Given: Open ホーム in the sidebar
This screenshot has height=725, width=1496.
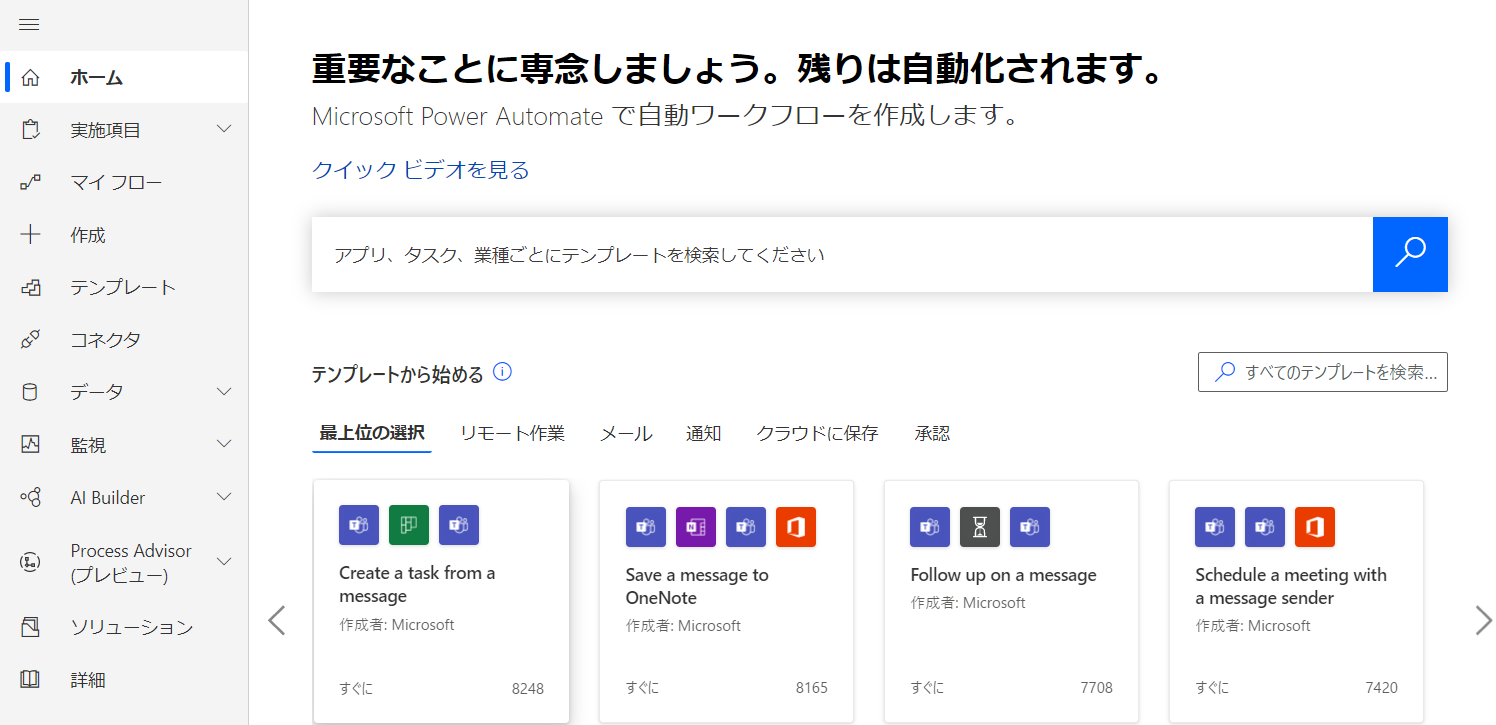Looking at the screenshot, I should [124, 77].
